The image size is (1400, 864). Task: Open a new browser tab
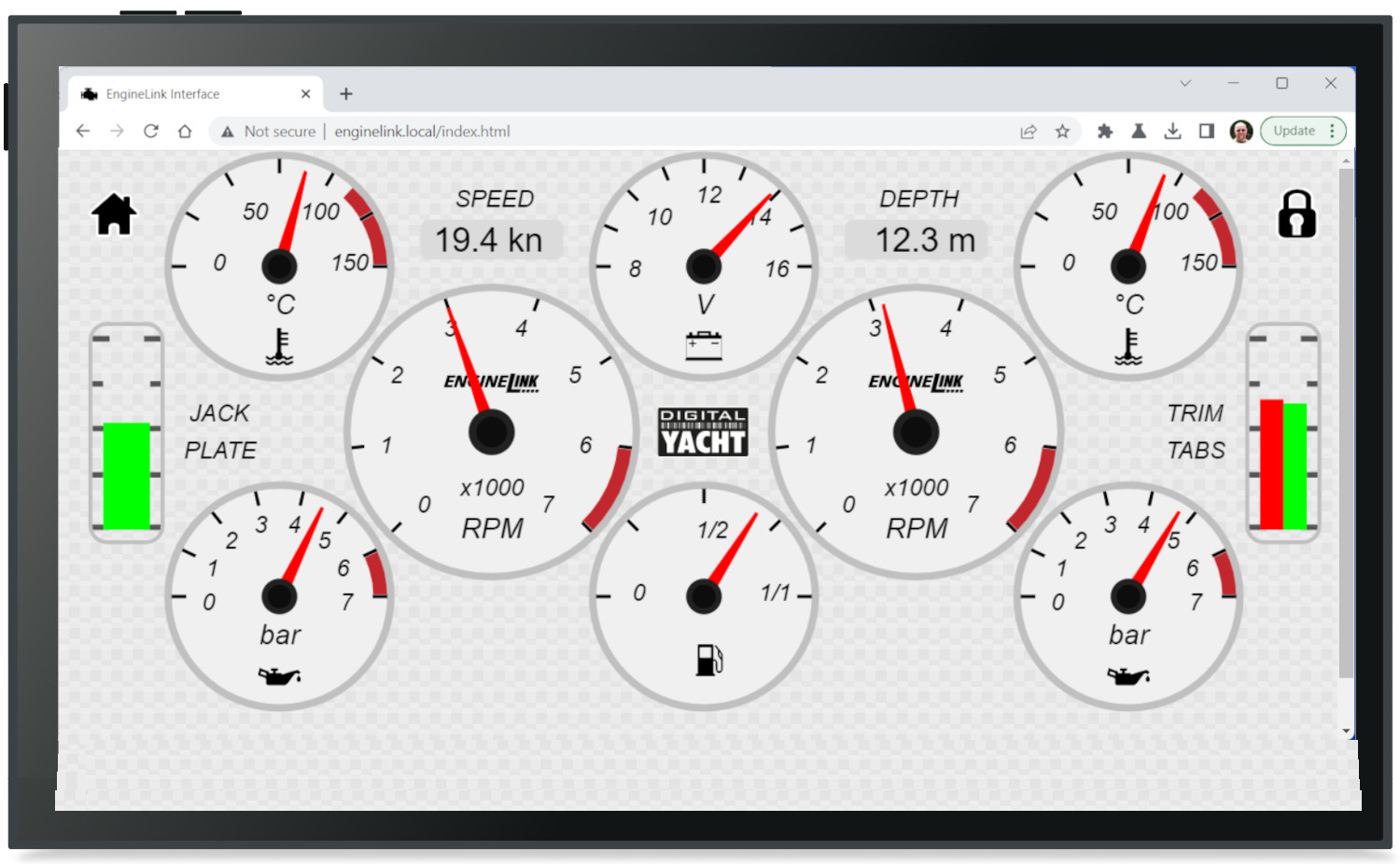pyautogui.click(x=346, y=94)
